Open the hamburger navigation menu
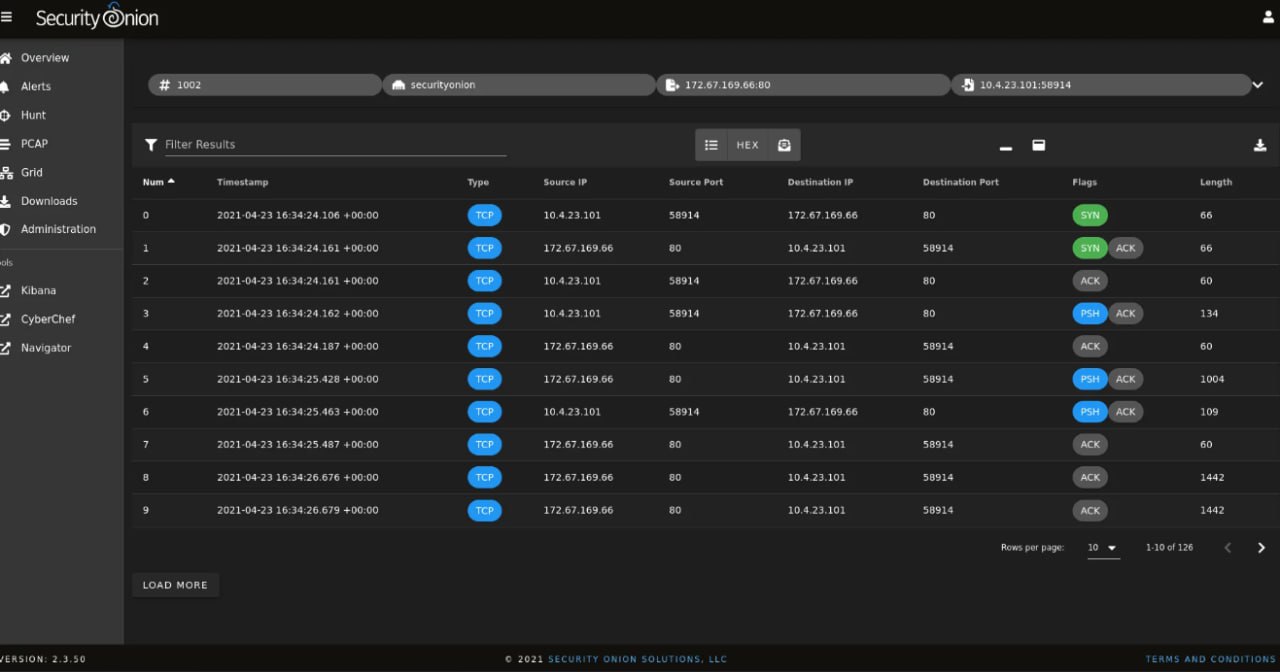Viewport: 1280px width, 672px height. [x=7, y=17]
